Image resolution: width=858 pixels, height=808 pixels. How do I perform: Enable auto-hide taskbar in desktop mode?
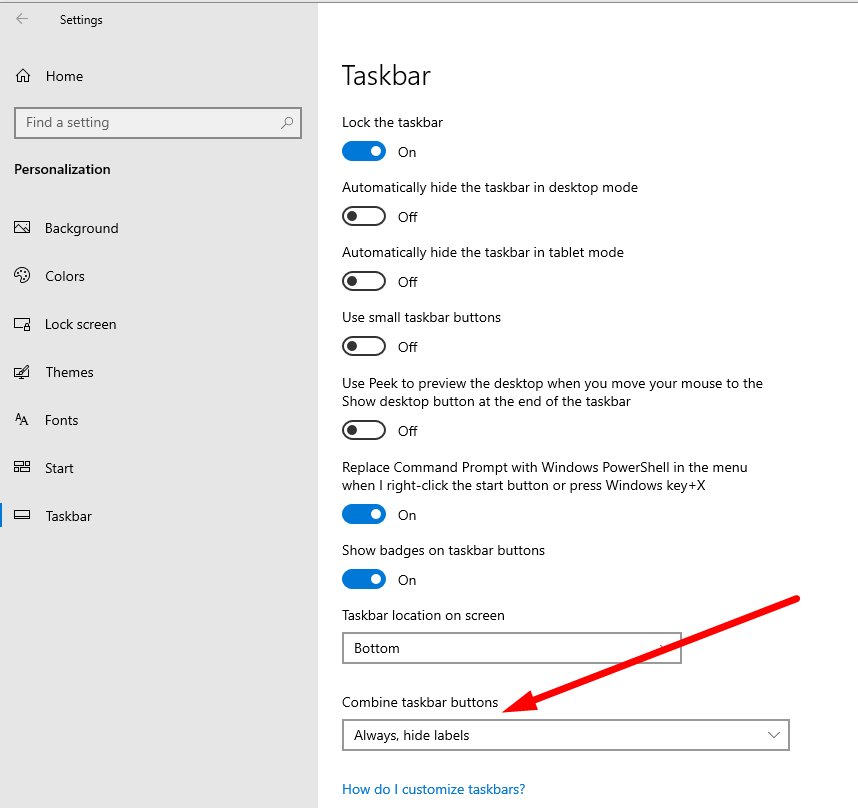coord(364,217)
